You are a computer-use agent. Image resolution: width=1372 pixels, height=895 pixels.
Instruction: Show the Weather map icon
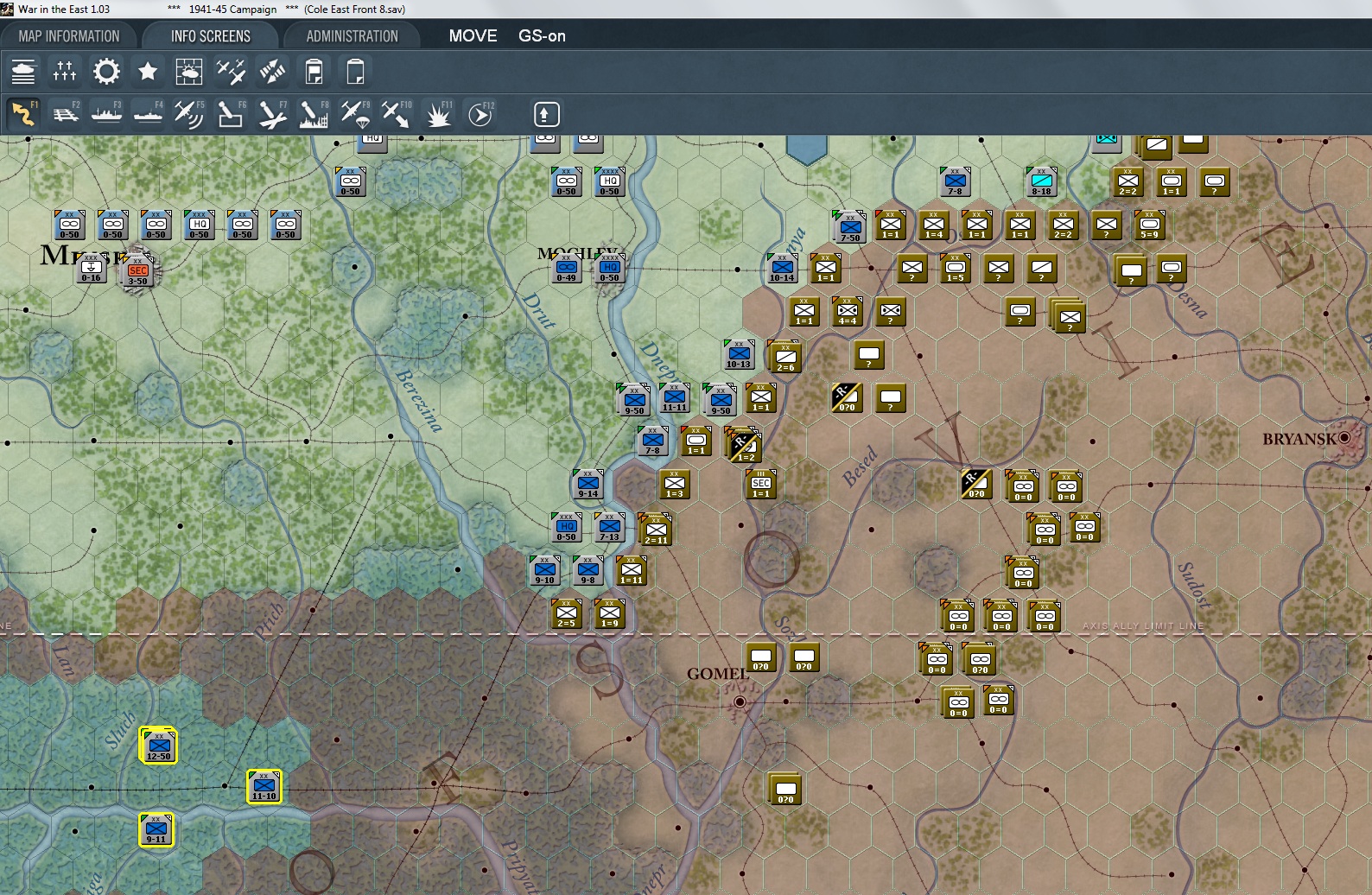tap(189, 71)
